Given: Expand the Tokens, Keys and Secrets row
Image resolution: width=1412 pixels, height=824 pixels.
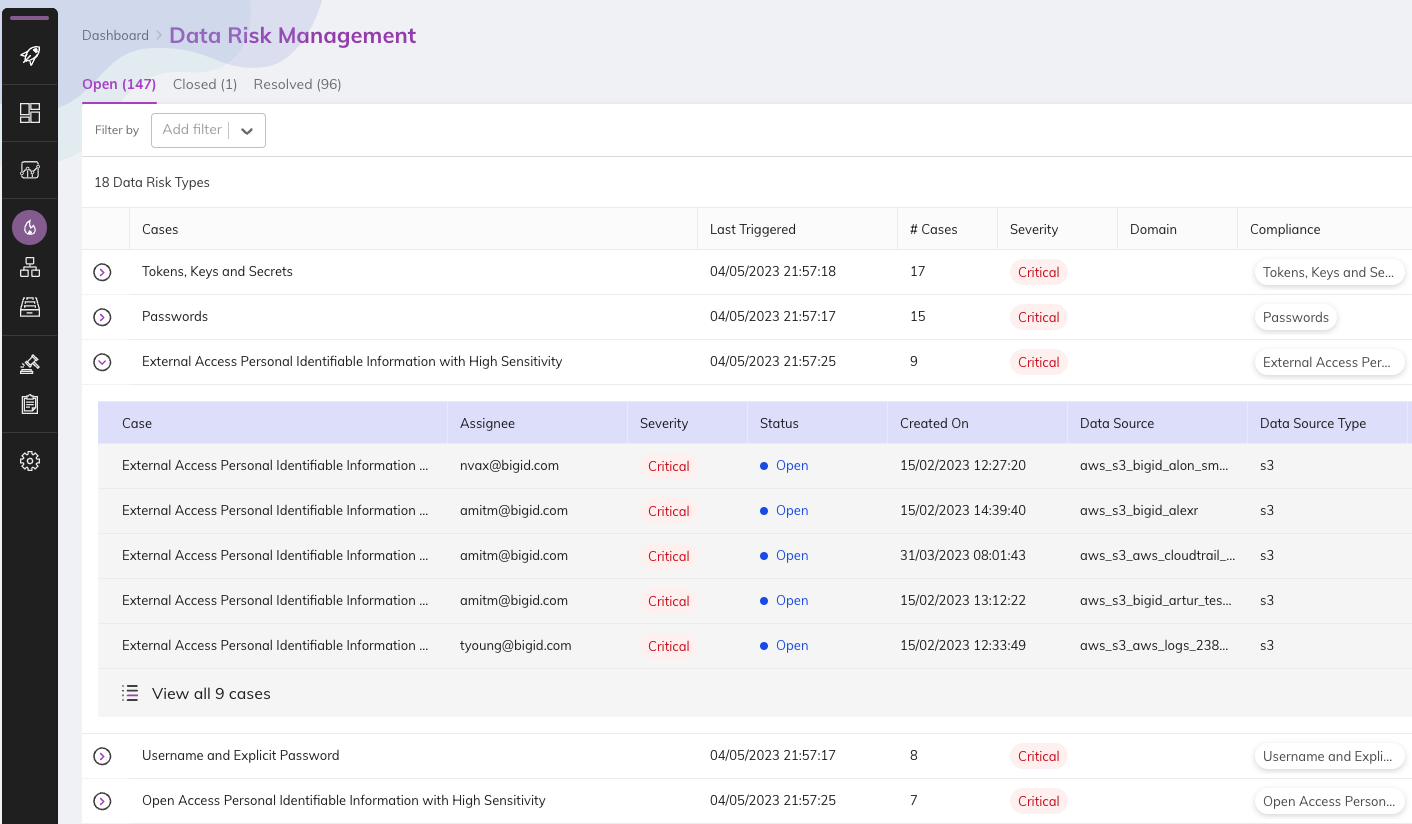Looking at the screenshot, I should pos(102,272).
